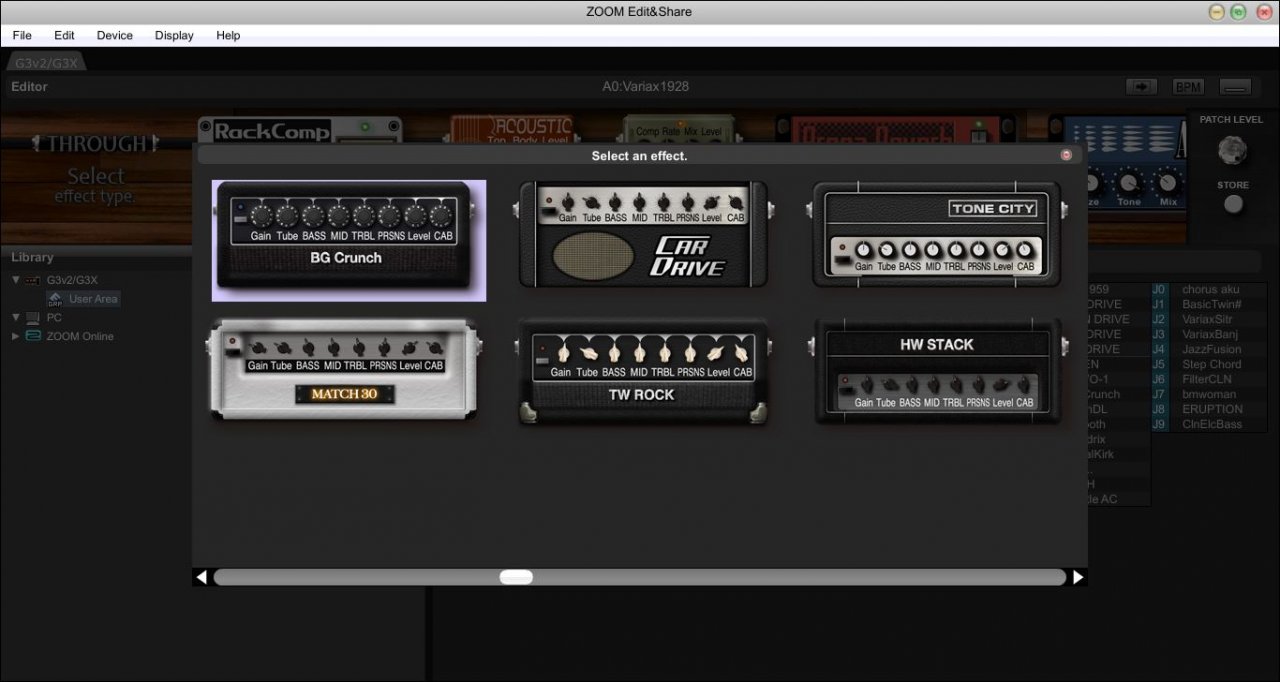
Task: Click the MID knob on Car Drive
Action: click(x=639, y=201)
